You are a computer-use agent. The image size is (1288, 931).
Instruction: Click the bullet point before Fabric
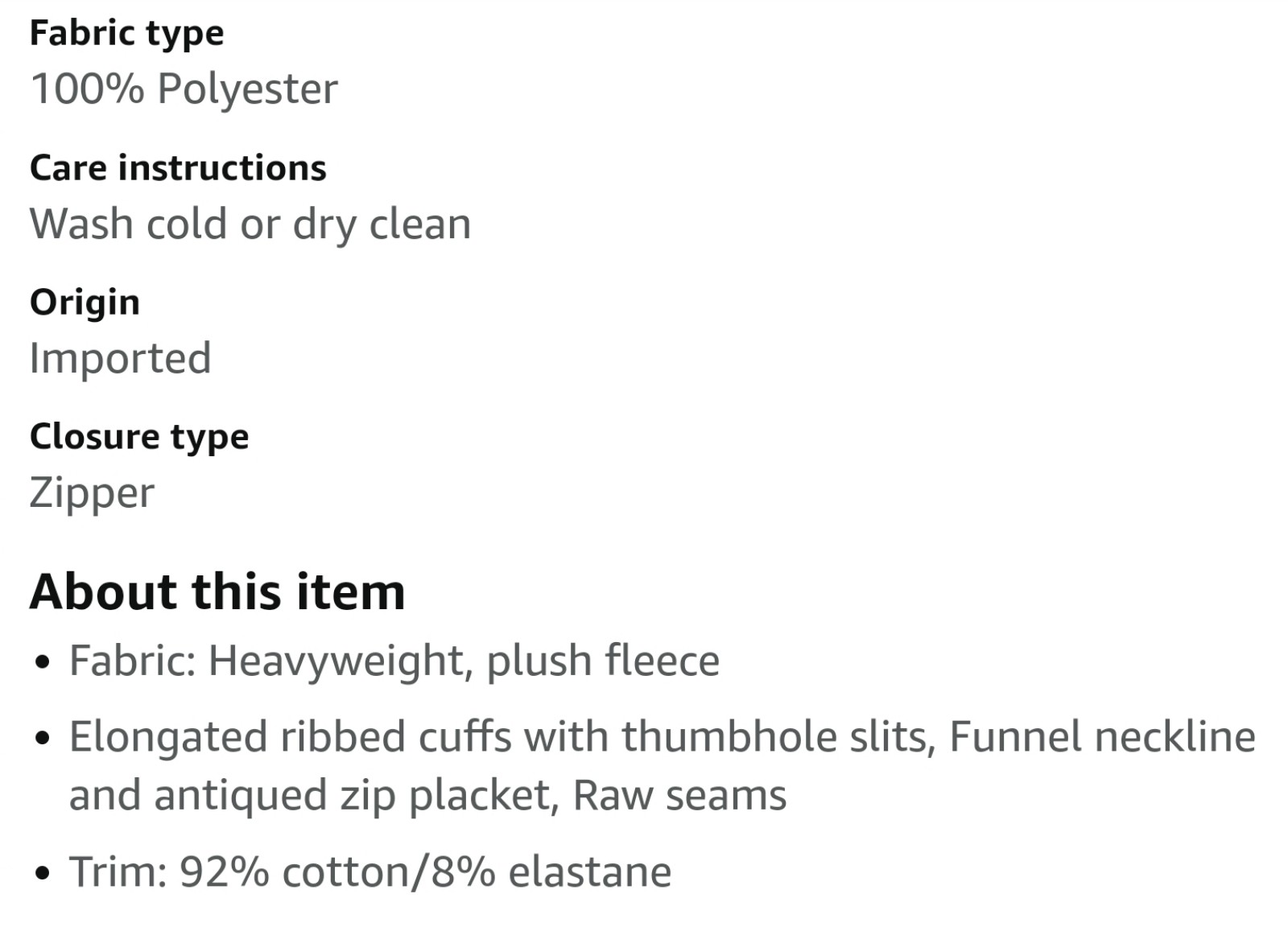(43, 664)
